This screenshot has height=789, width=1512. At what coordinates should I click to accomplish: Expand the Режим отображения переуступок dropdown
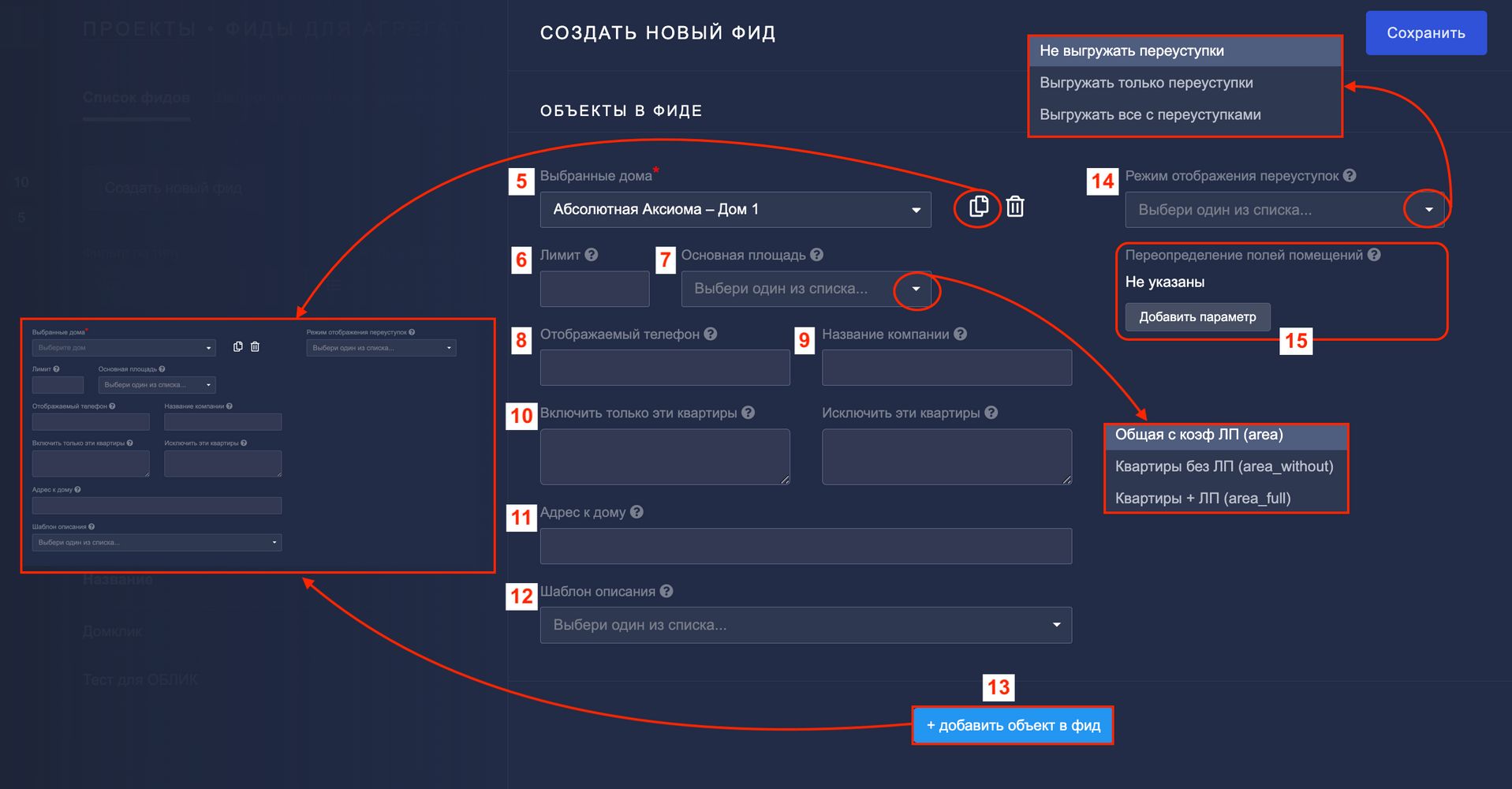pos(1285,210)
